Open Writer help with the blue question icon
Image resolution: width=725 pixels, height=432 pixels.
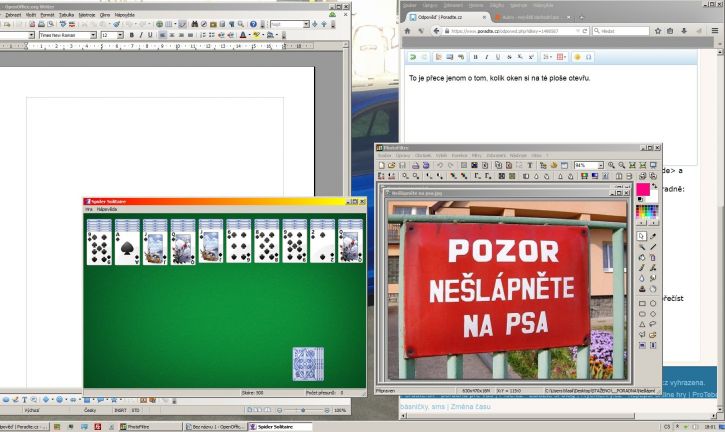coord(253,24)
